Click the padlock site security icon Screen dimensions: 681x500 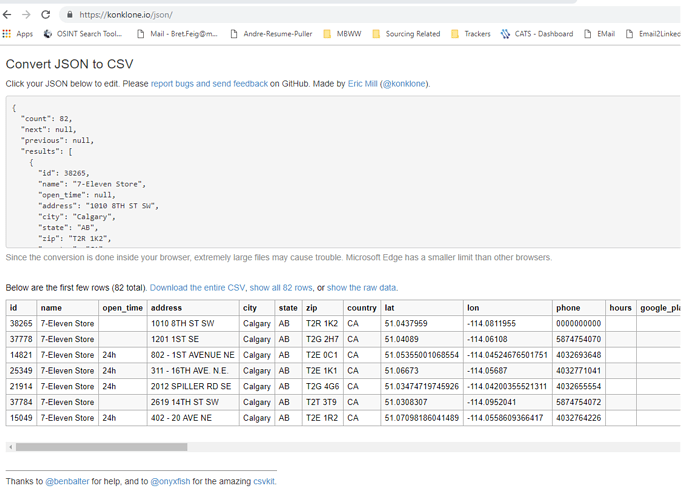coord(69,15)
